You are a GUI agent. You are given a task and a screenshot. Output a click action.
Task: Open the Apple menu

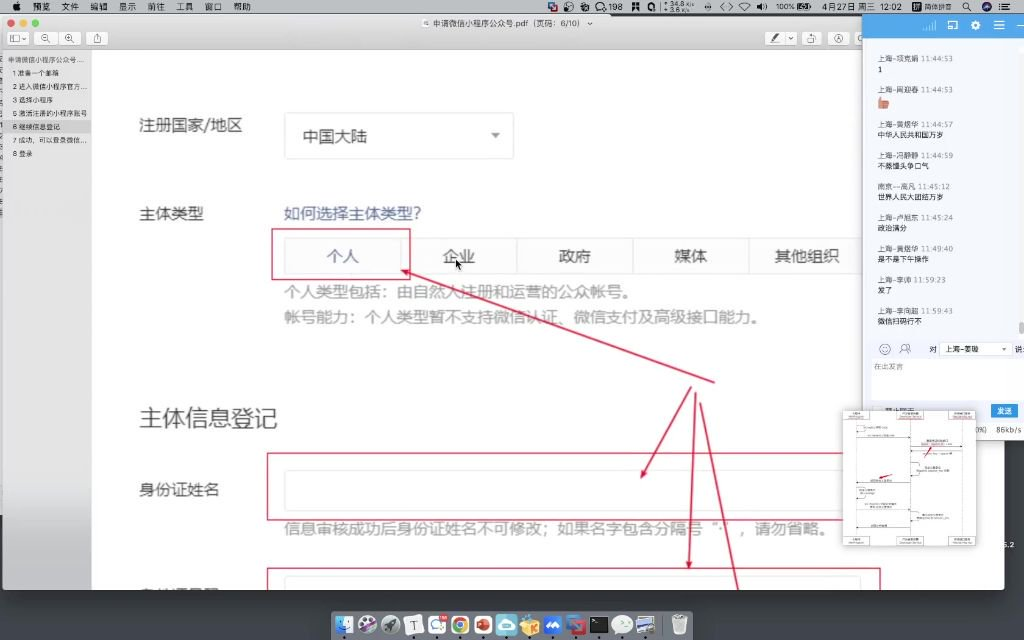(x=16, y=7)
